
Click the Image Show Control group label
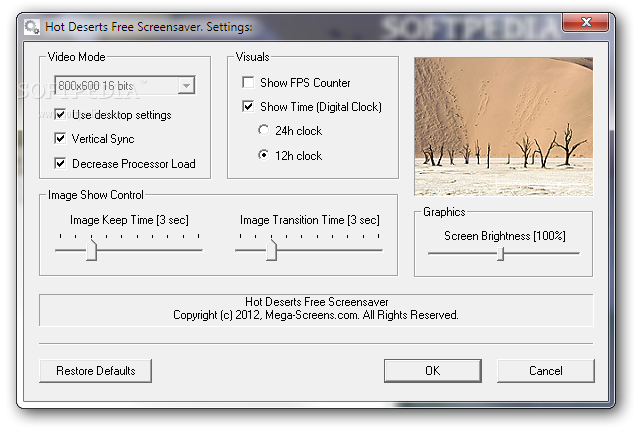(x=96, y=195)
